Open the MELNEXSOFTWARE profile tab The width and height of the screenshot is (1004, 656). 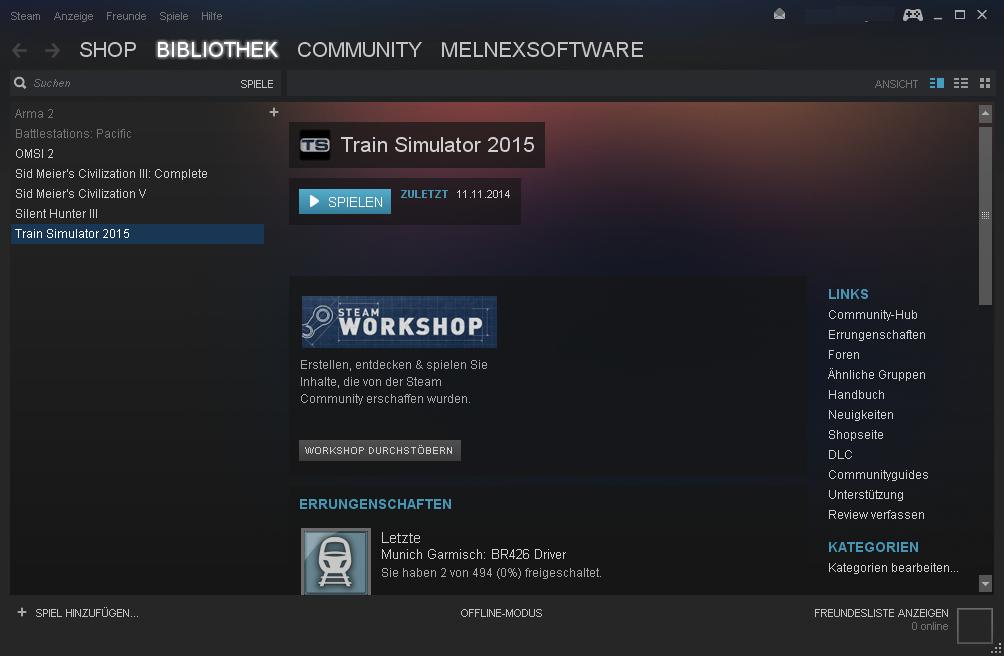(542, 50)
